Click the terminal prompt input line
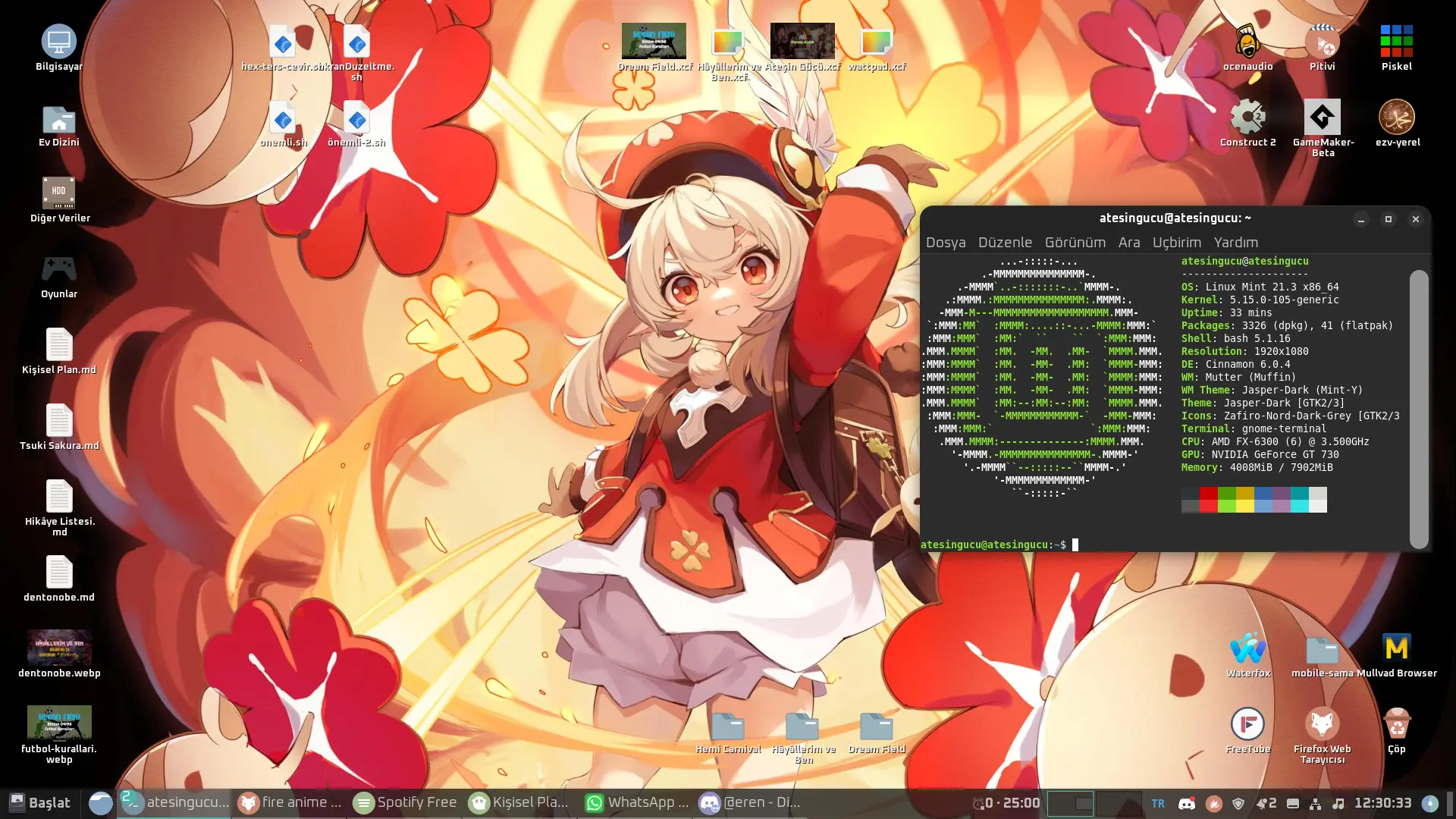1456x819 pixels. (x=1164, y=544)
